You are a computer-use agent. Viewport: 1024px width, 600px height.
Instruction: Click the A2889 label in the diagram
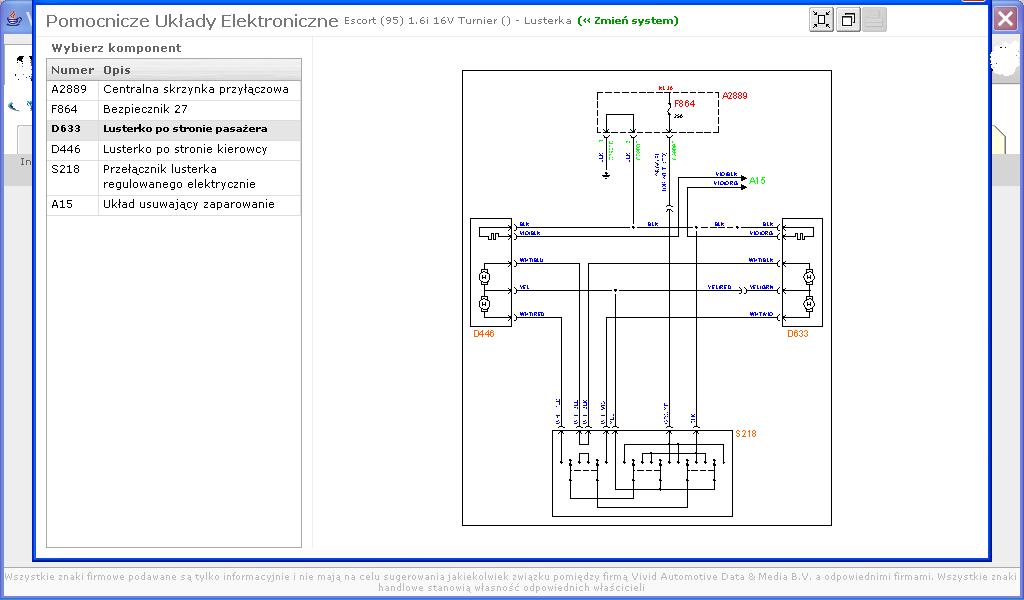pos(735,97)
